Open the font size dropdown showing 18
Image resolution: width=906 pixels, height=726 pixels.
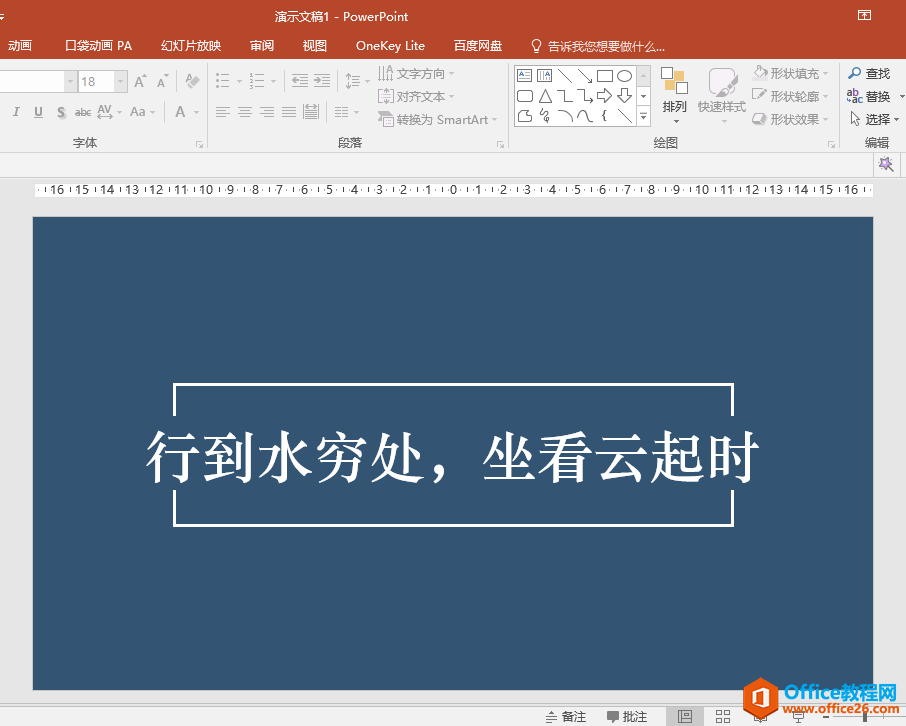click(x=119, y=80)
